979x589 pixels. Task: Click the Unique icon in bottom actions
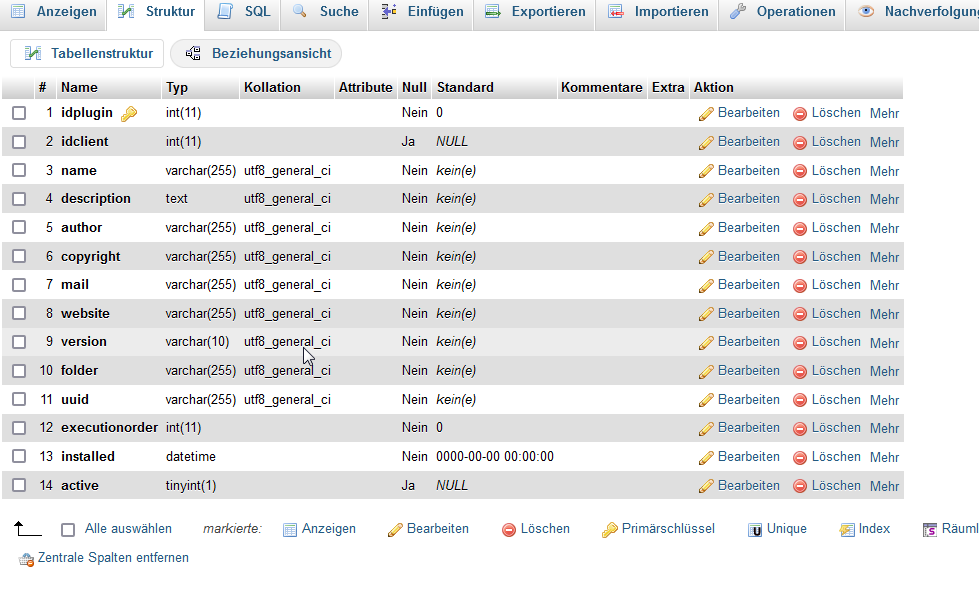[755, 530]
